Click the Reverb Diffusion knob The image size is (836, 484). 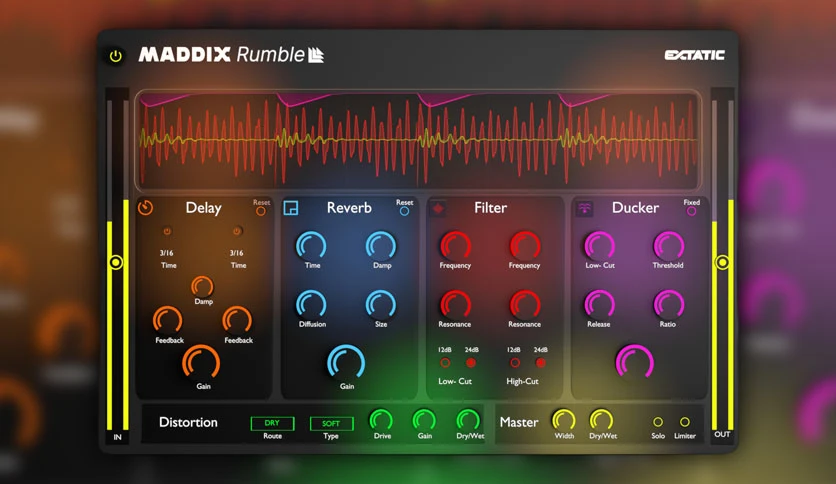(311, 304)
